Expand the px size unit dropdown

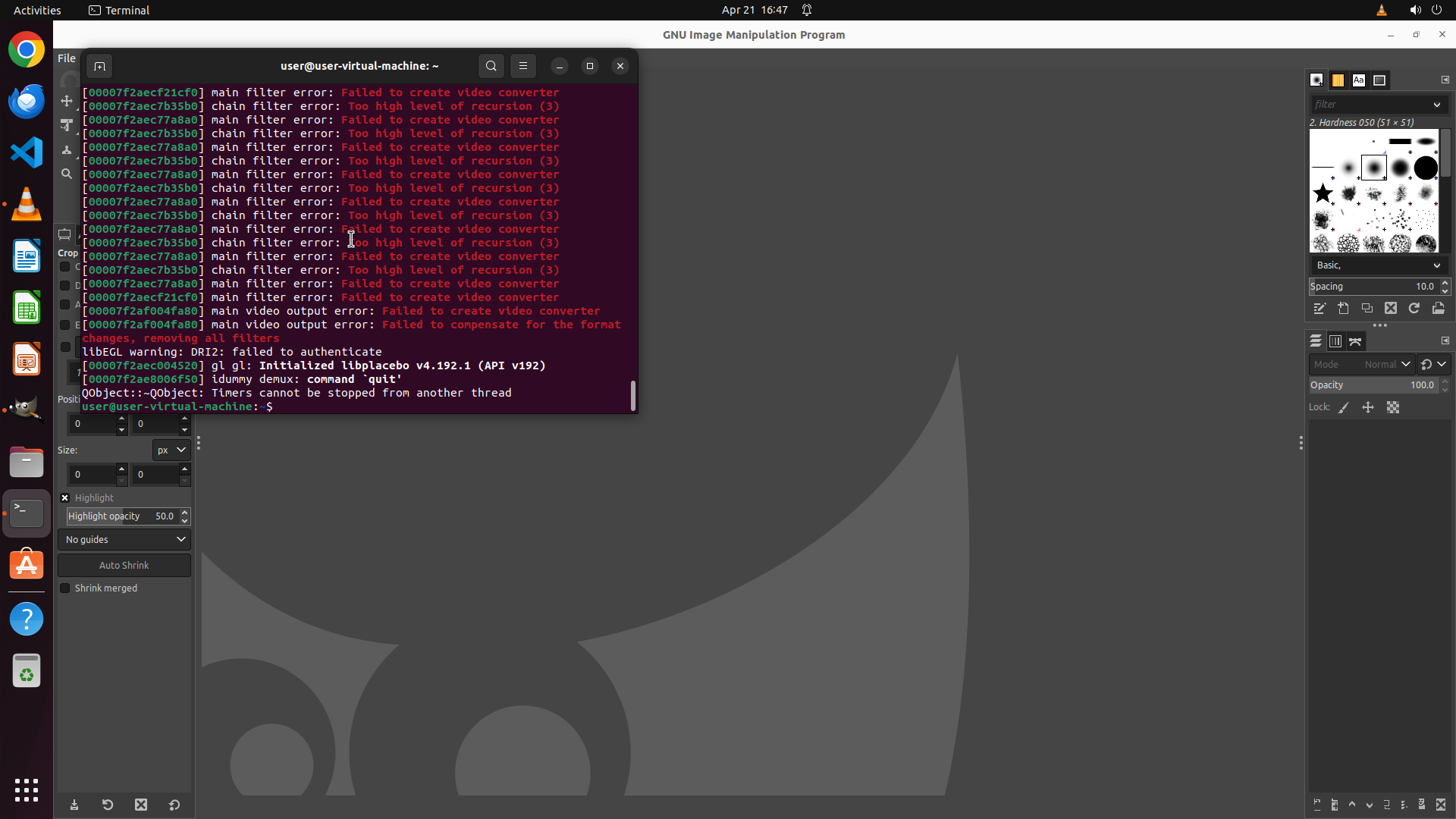point(171,450)
